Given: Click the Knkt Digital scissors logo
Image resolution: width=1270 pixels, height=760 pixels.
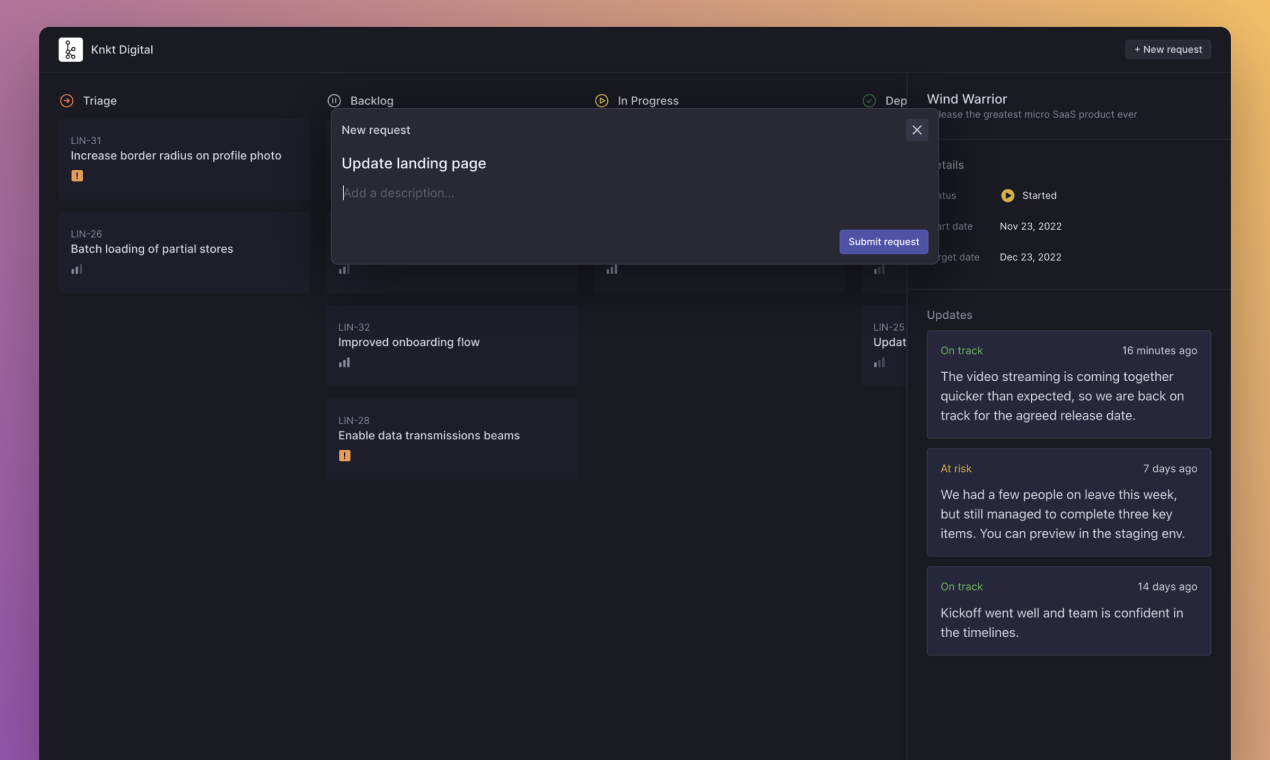Looking at the screenshot, I should 71,49.
